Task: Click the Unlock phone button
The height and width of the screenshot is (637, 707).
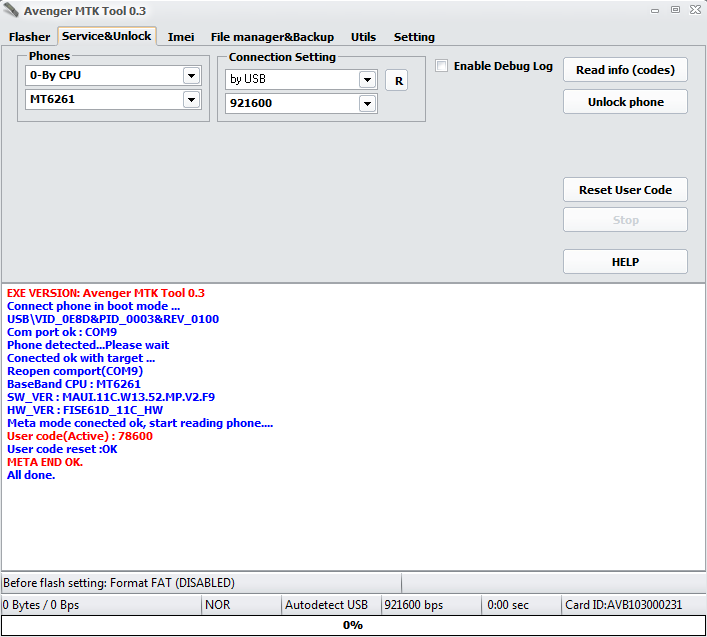Action: pyautogui.click(x=625, y=102)
